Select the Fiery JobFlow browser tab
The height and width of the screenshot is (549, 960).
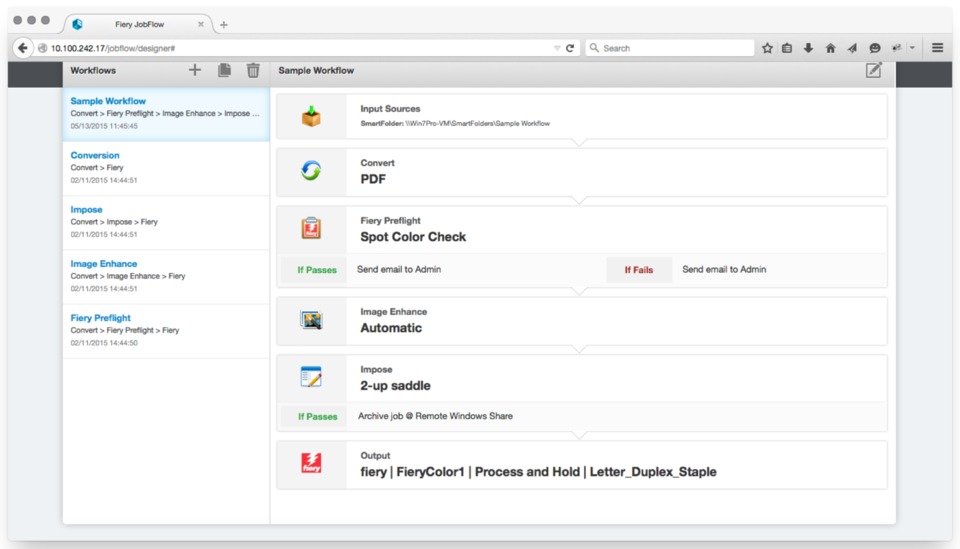(x=139, y=24)
